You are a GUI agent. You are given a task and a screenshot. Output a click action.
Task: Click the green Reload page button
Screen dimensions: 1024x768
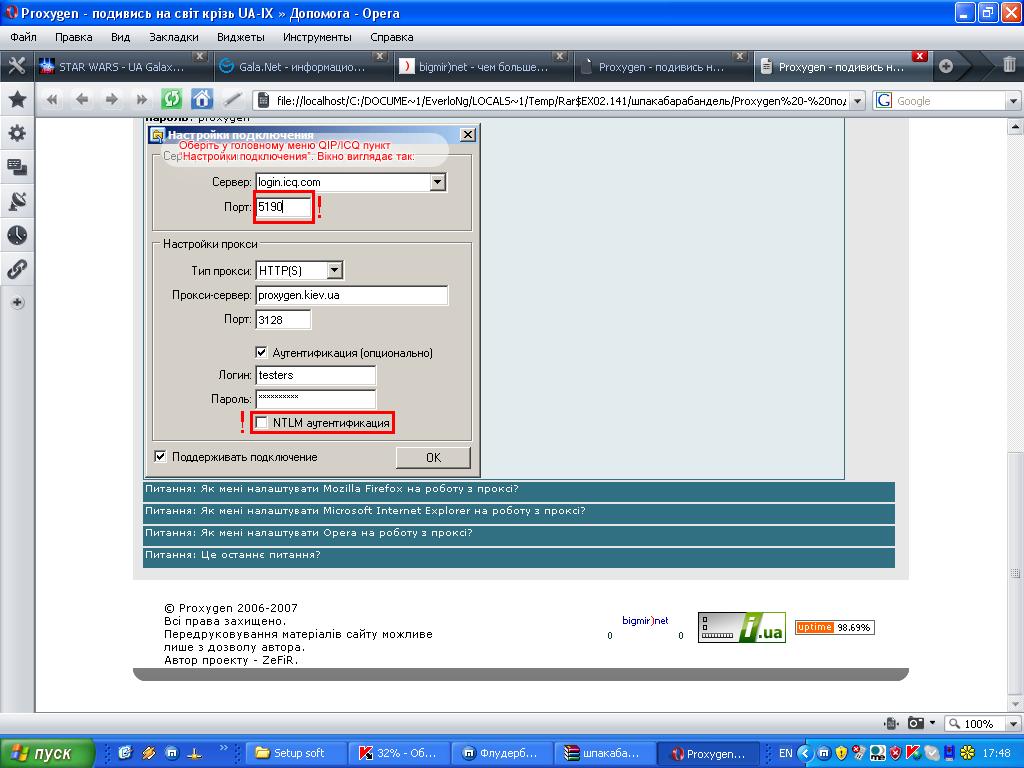point(172,99)
